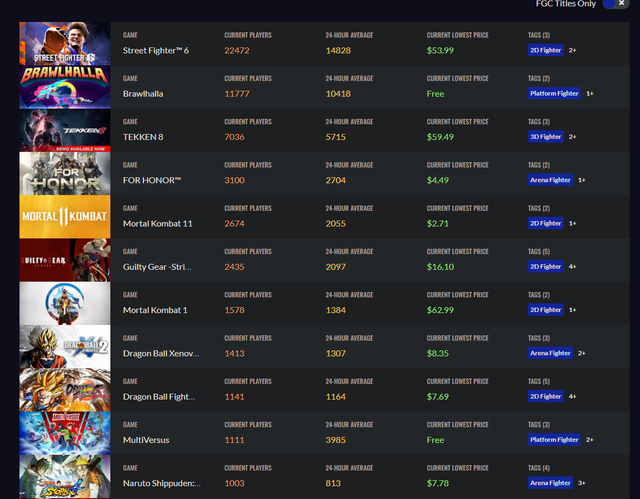The image size is (640, 499).
Task: Open the Naruto Shippuden Storm thumbnail
Action: [64, 476]
